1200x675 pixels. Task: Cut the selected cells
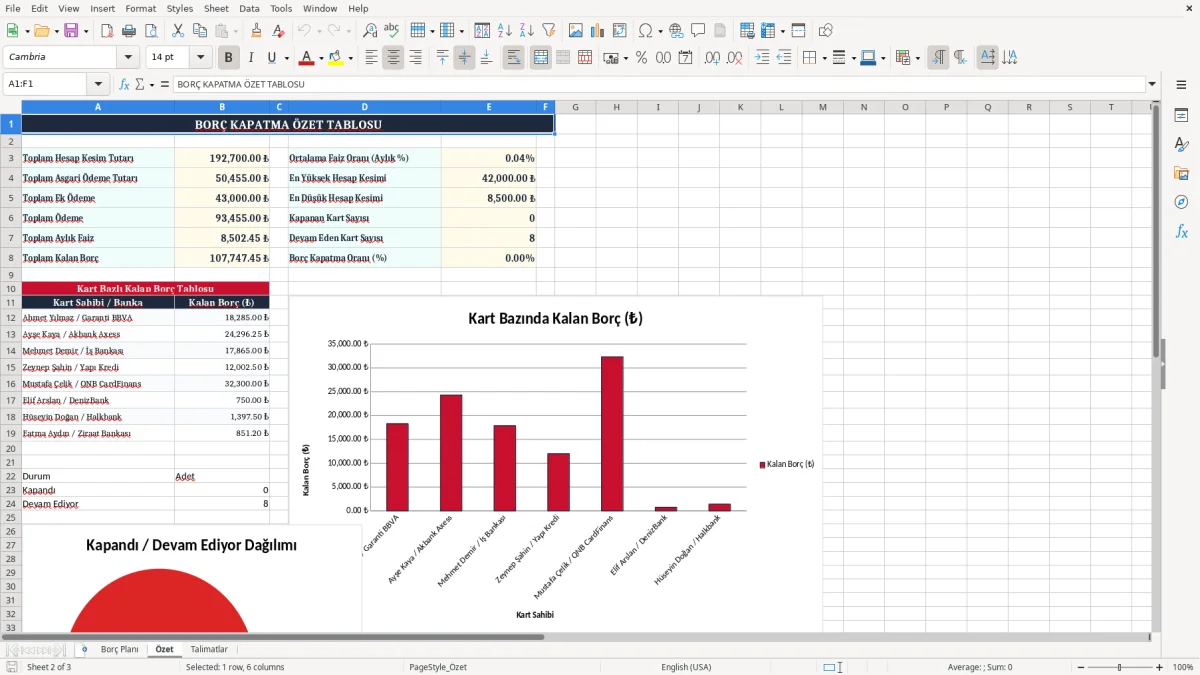[178, 31]
